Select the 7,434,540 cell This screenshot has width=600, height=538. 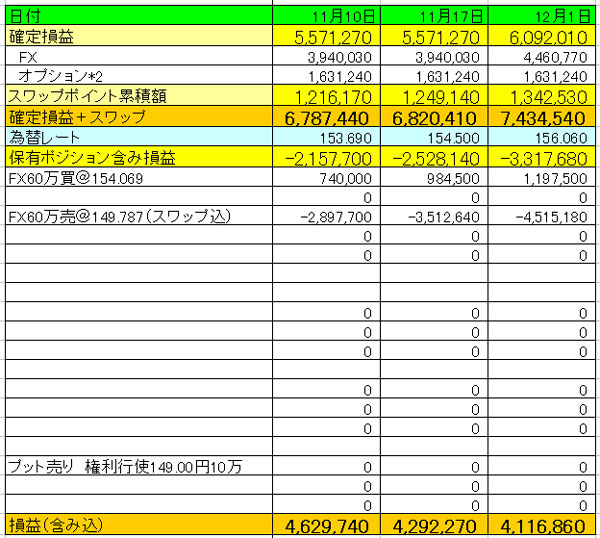point(541,117)
